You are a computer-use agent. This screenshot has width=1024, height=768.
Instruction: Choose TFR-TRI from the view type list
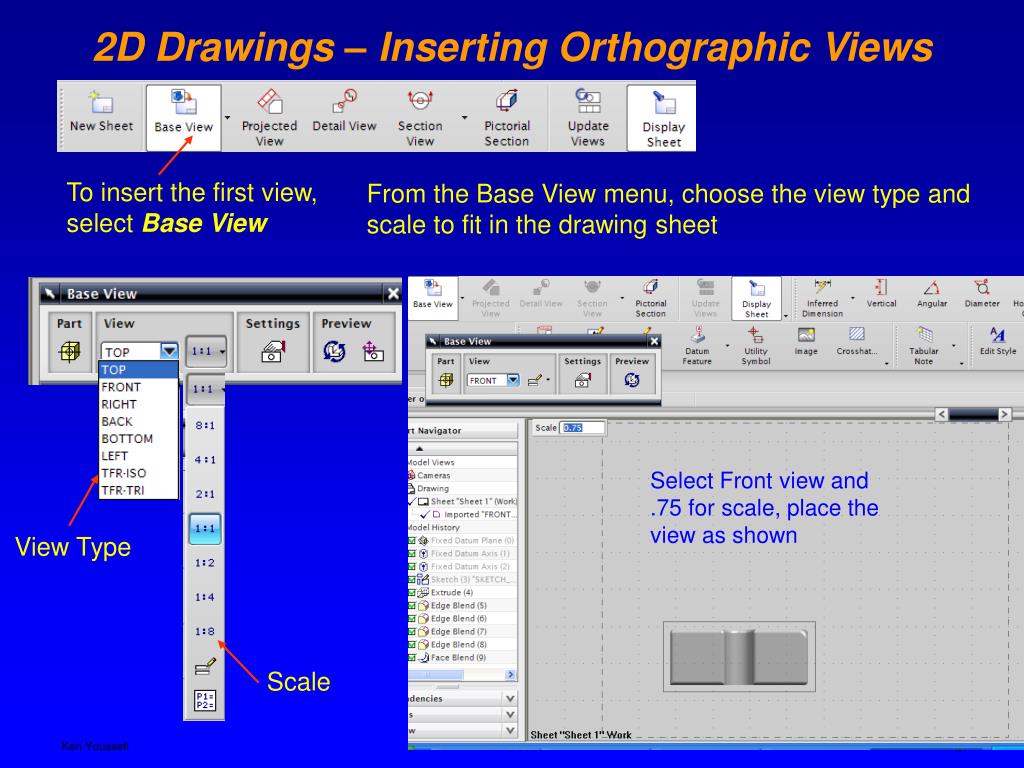pos(138,490)
